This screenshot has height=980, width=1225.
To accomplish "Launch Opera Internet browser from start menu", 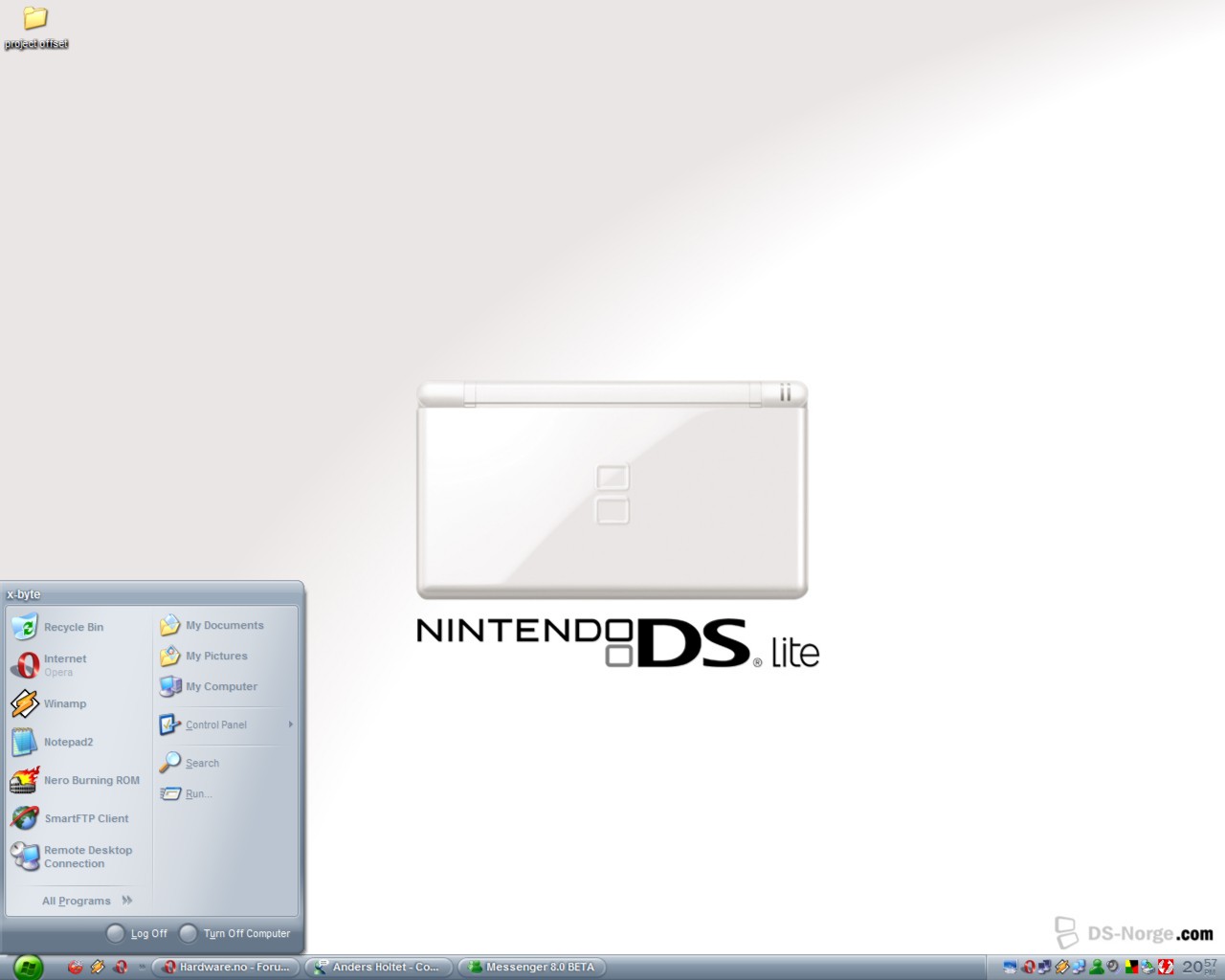I will [x=79, y=665].
